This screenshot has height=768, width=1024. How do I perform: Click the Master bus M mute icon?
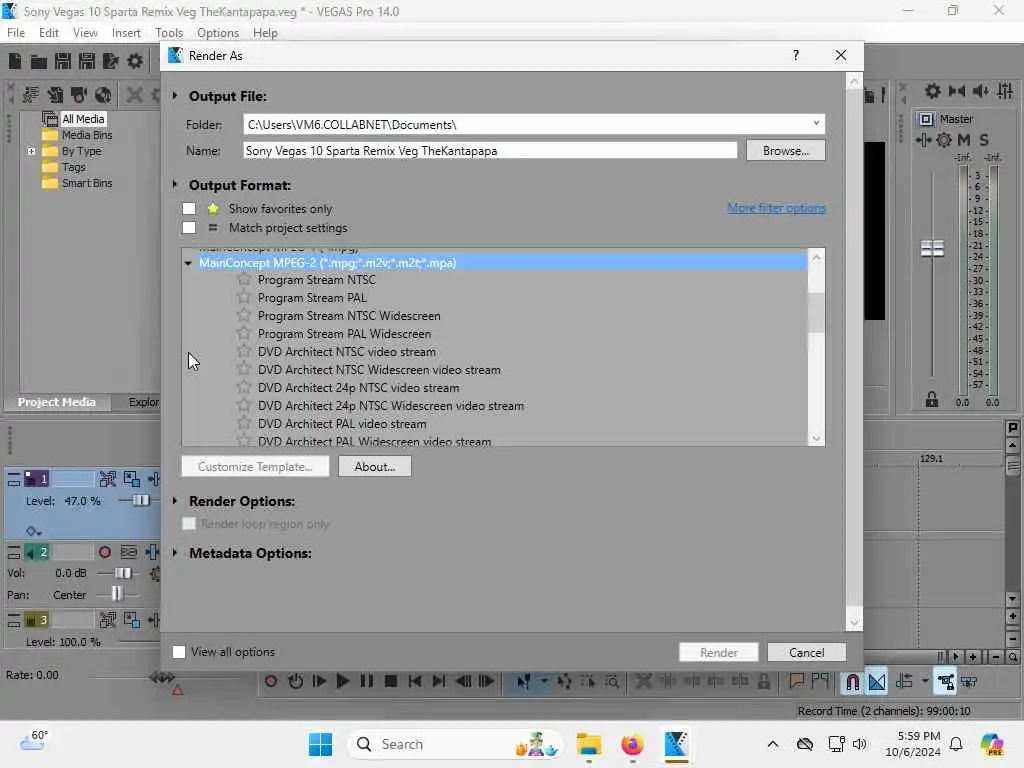(x=964, y=140)
